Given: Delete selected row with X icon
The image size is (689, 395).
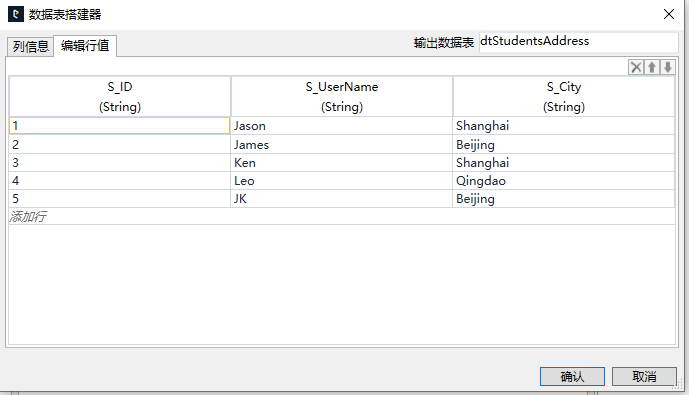Looking at the screenshot, I should click(636, 67).
